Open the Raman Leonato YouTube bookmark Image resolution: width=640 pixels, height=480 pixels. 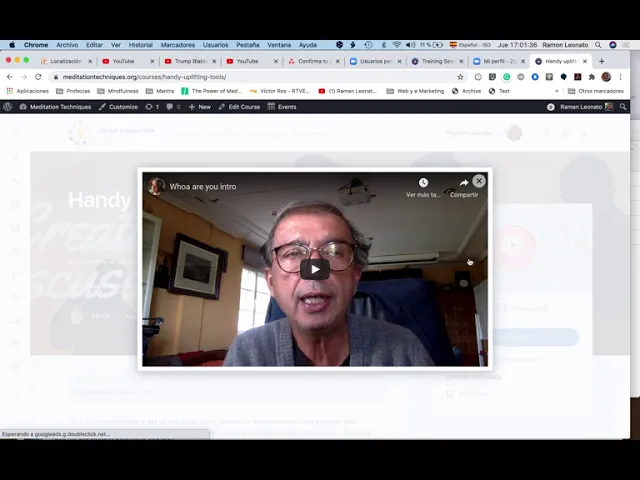tap(348, 91)
